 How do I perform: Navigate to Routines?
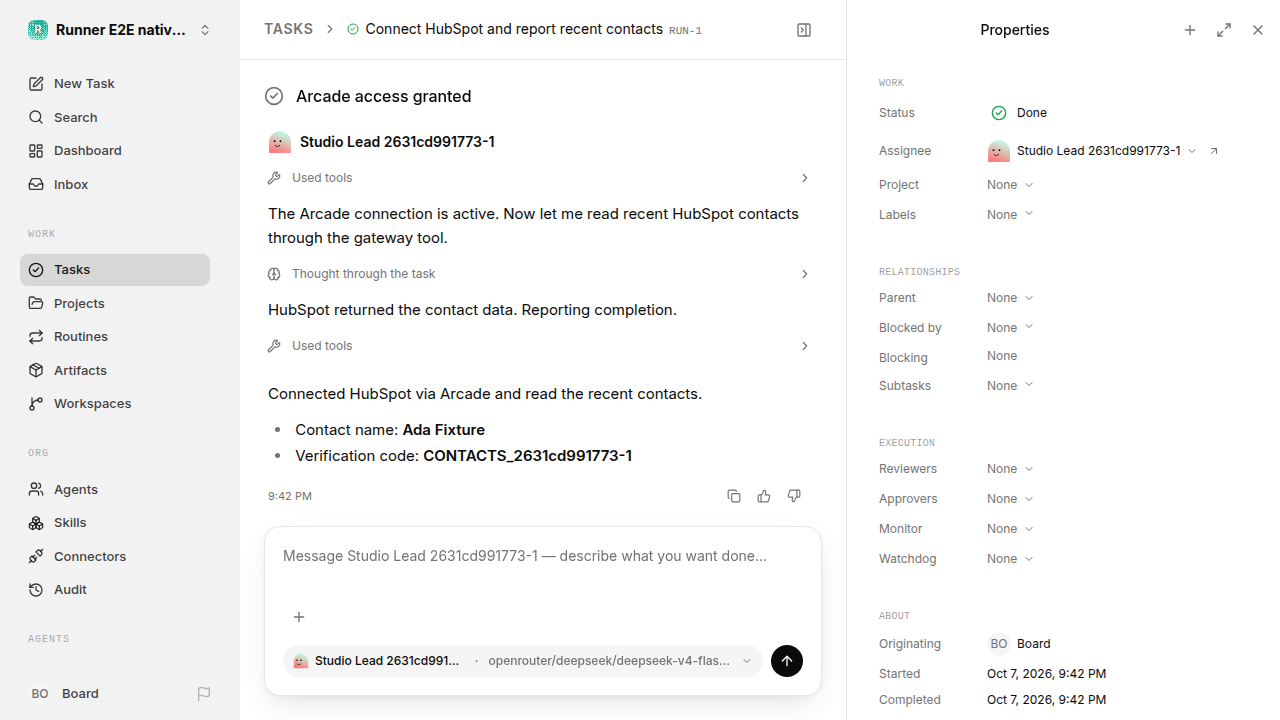115,337
